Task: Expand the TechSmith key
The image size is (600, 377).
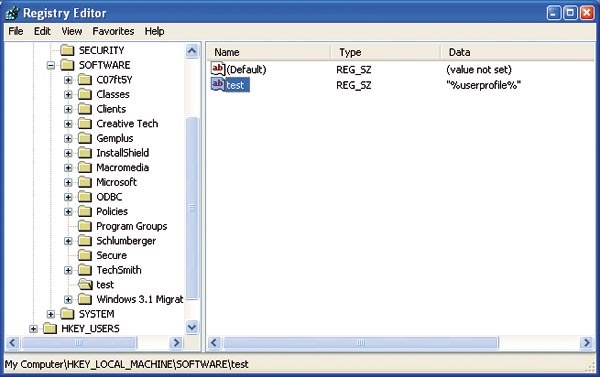Action: 68,270
